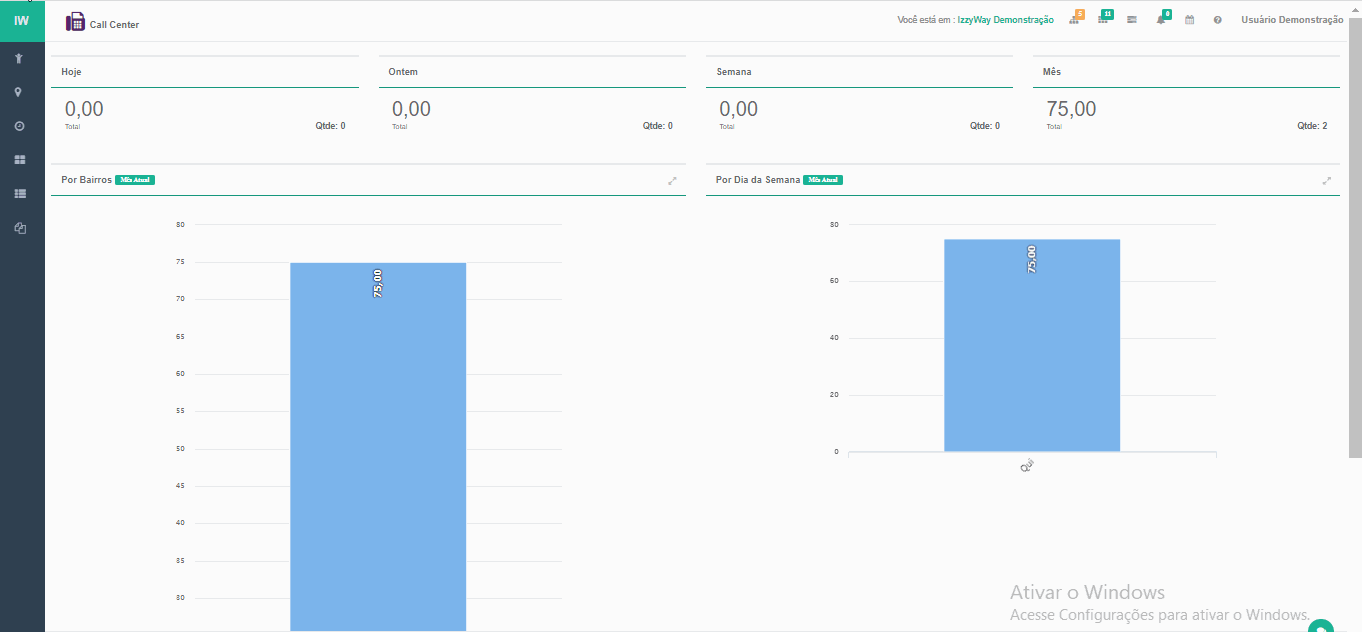The width and height of the screenshot is (1362, 632).
Task: Click the Call Center phone icon
Action: click(x=75, y=22)
